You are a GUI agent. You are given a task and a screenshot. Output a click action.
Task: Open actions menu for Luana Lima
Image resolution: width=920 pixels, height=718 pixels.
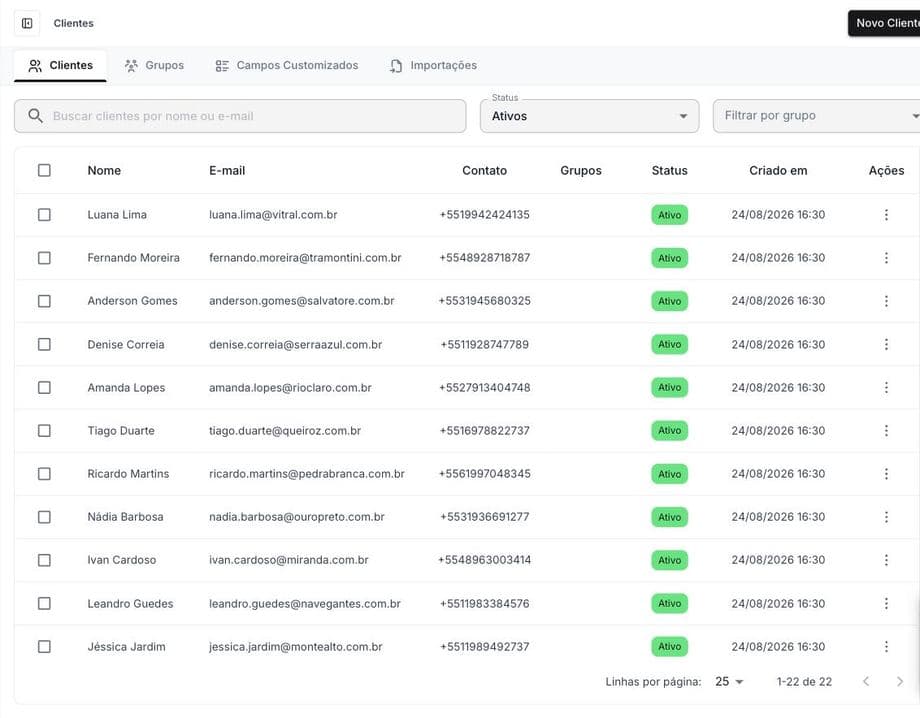[x=886, y=215]
